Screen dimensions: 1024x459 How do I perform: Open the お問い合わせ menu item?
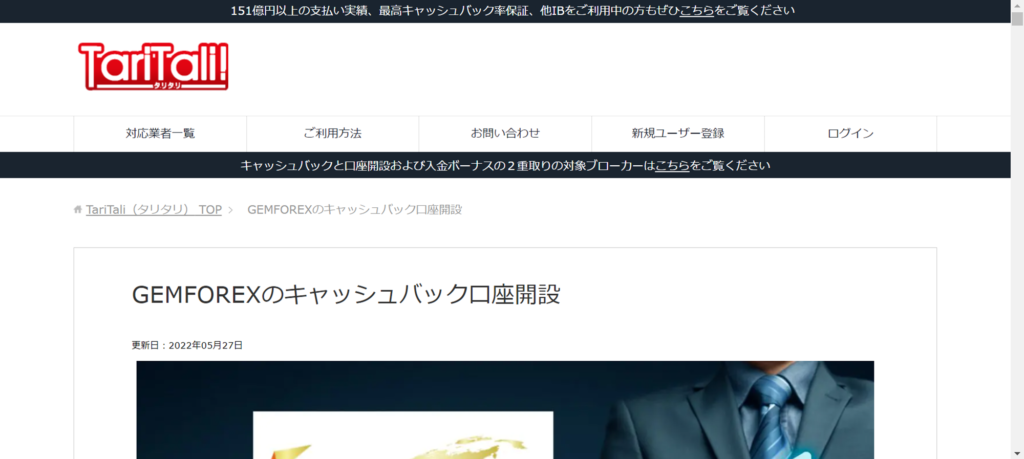[505, 133]
